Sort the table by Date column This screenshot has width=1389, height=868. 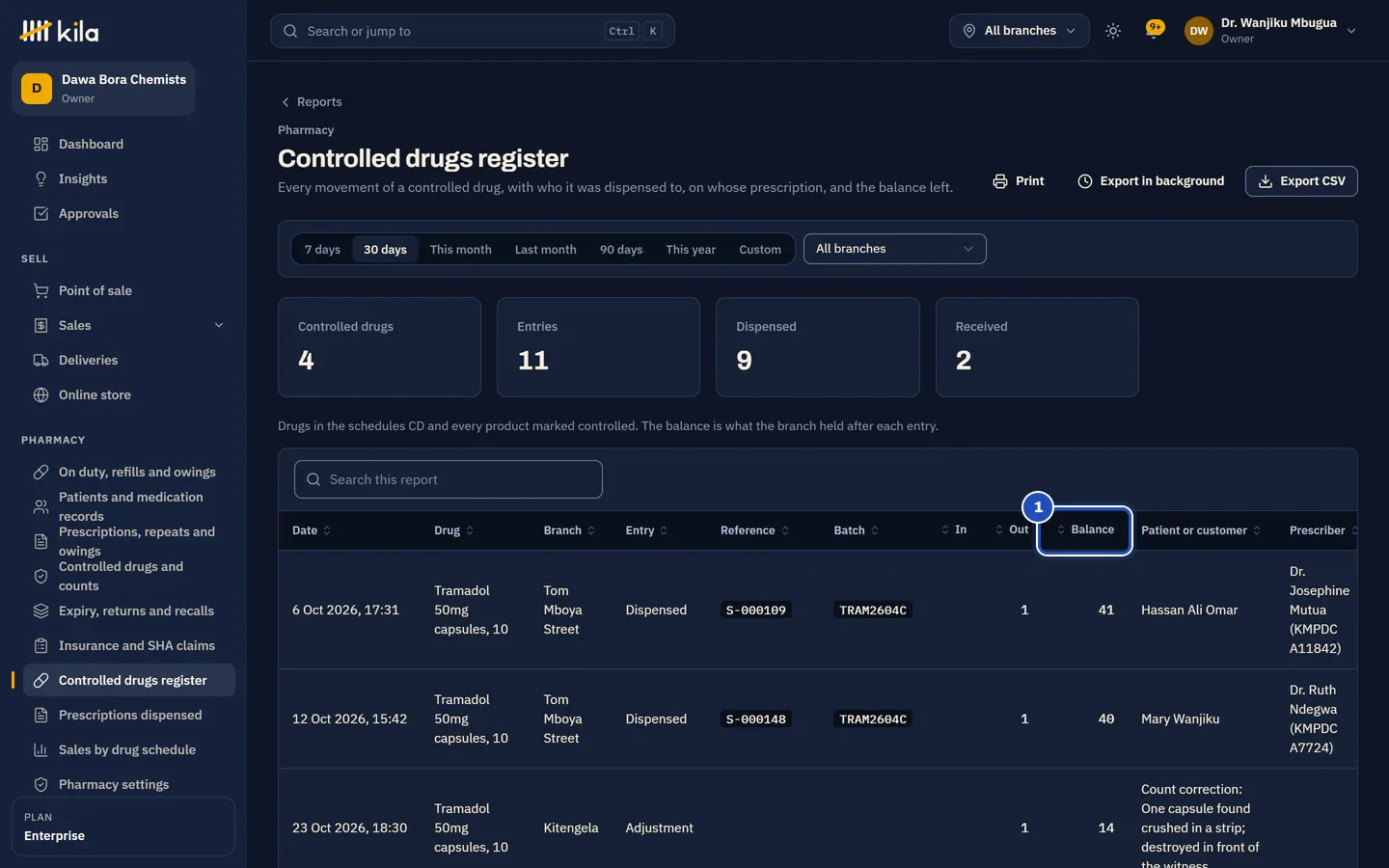(x=312, y=530)
